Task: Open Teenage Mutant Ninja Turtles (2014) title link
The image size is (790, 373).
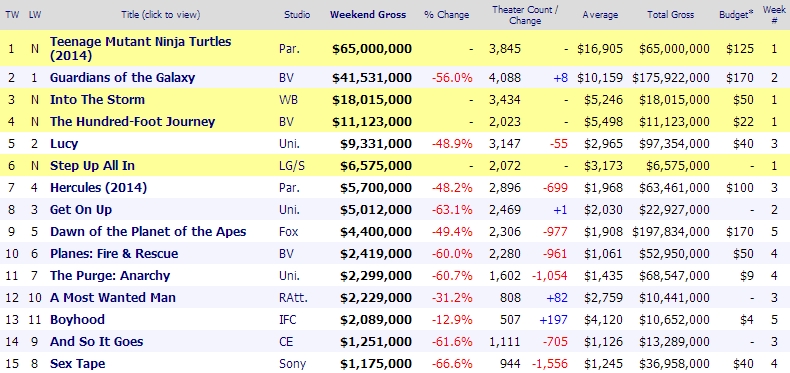Action: point(140,48)
